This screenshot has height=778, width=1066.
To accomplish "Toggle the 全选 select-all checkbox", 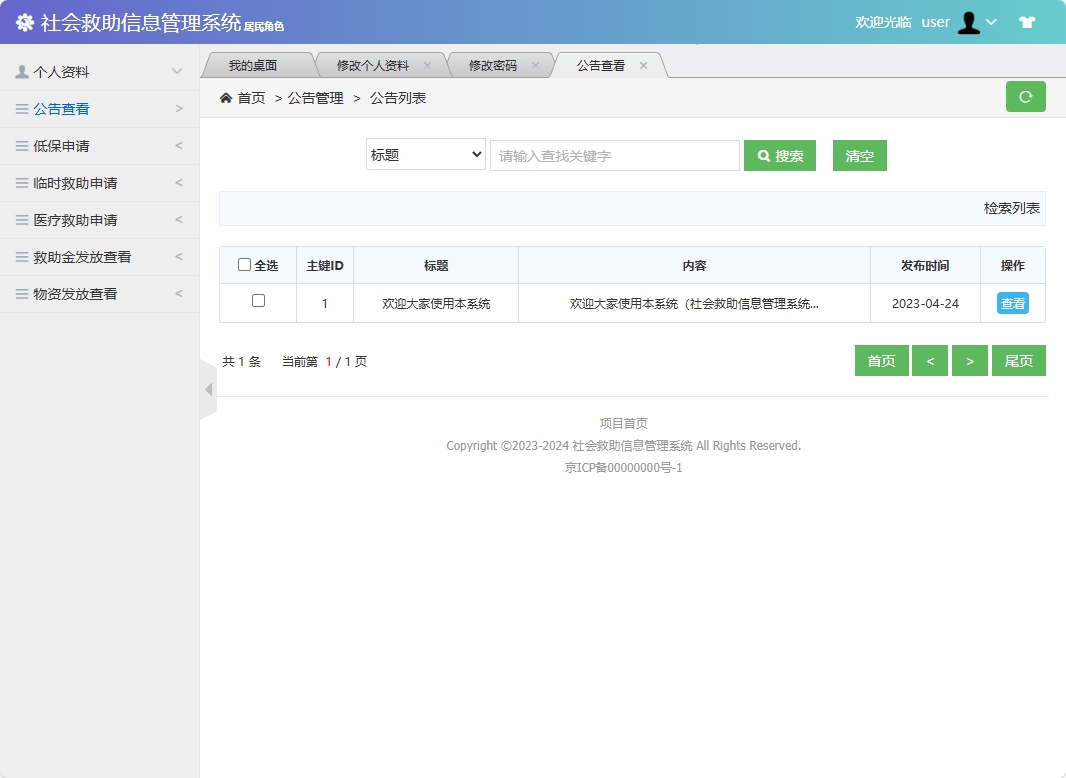I will click(x=244, y=263).
